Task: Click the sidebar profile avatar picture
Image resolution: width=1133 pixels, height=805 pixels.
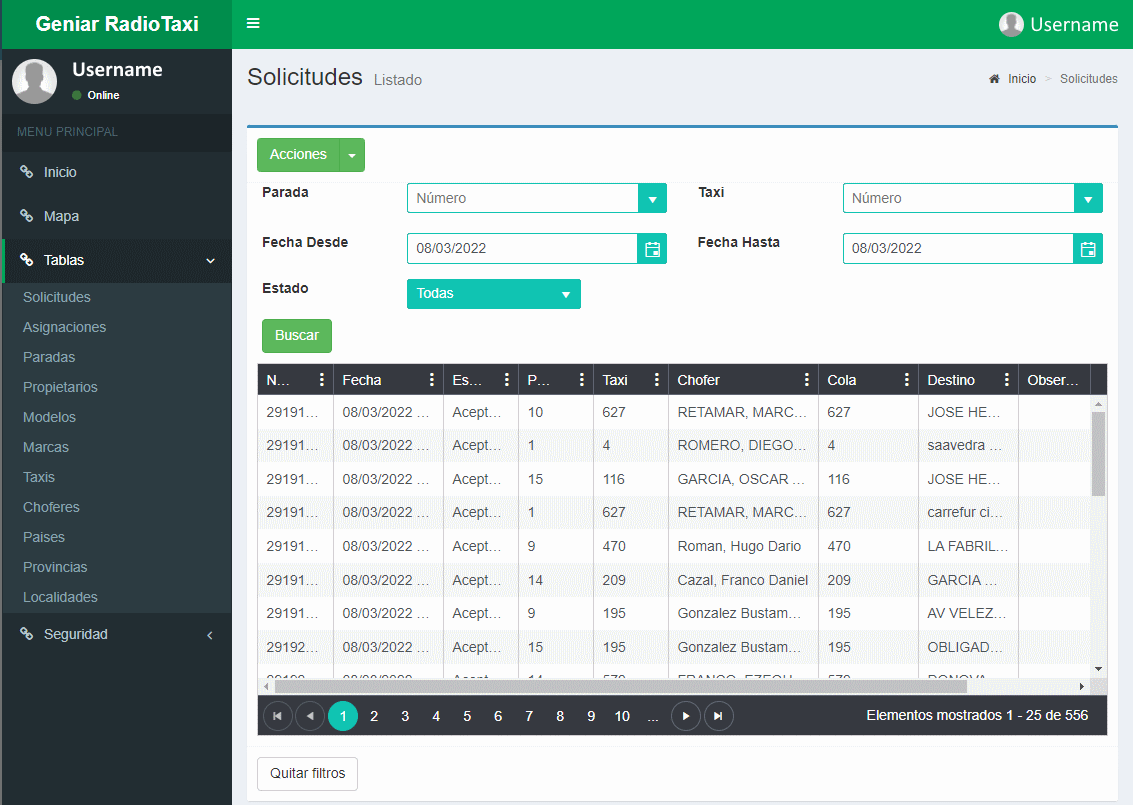Action: pyautogui.click(x=35, y=81)
